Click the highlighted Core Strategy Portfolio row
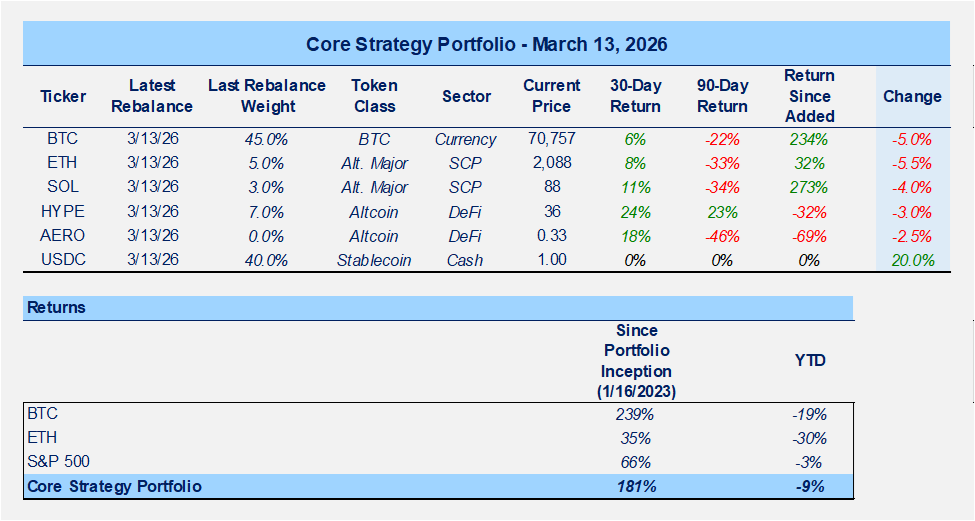The height and width of the screenshot is (521, 975). pyautogui.click(x=438, y=486)
